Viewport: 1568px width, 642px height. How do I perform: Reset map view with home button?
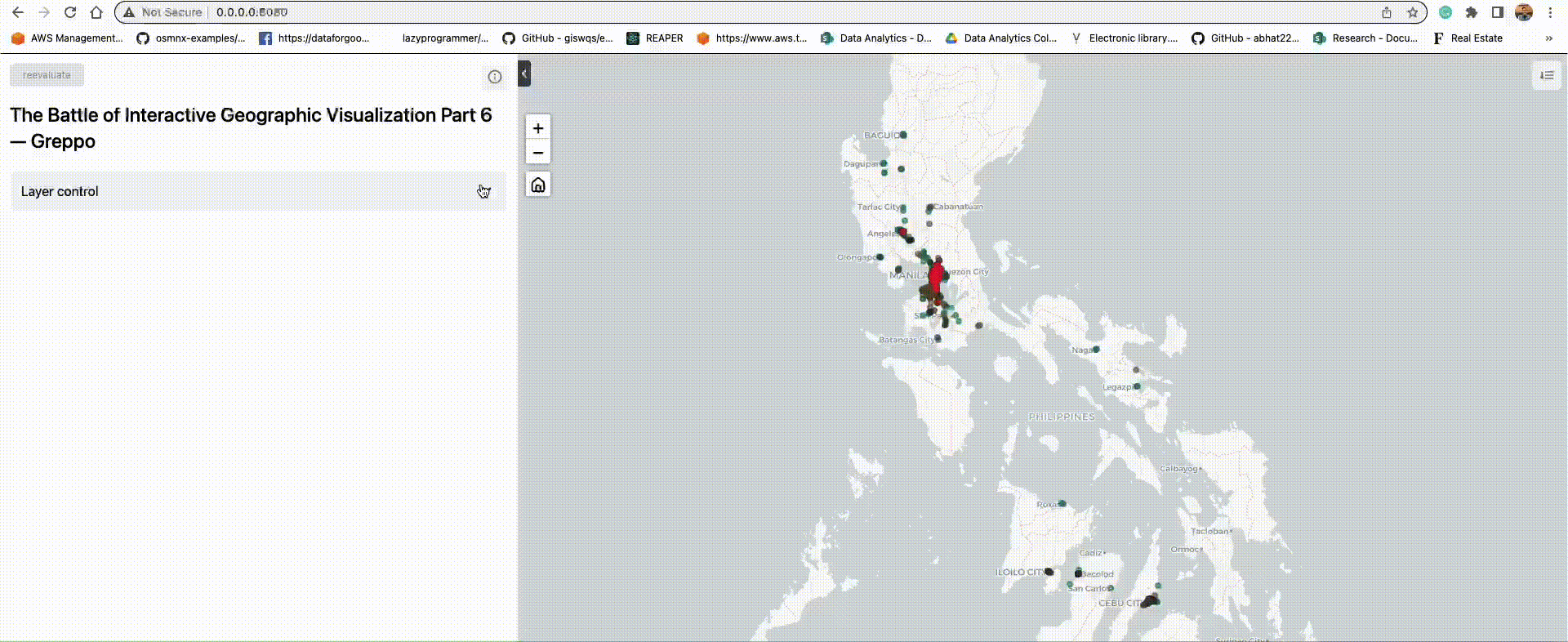tap(537, 185)
